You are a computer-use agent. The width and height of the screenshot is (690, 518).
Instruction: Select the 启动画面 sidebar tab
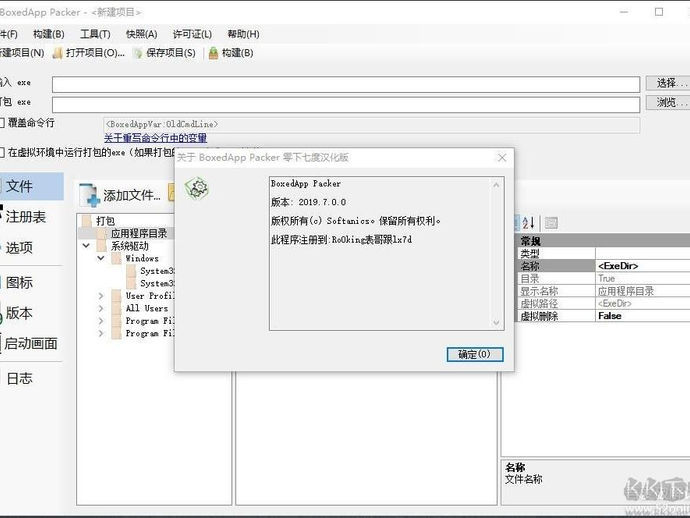(x=31, y=343)
